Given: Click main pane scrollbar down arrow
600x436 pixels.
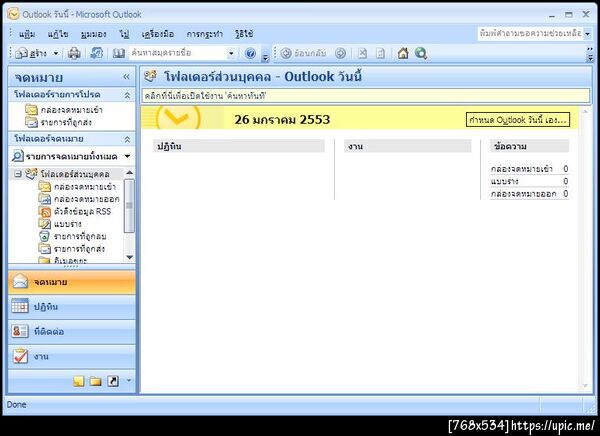Looking at the screenshot, I should [585, 386].
